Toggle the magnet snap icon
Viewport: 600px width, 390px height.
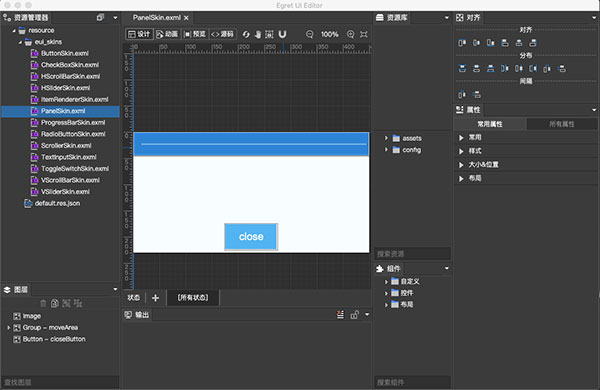click(282, 34)
